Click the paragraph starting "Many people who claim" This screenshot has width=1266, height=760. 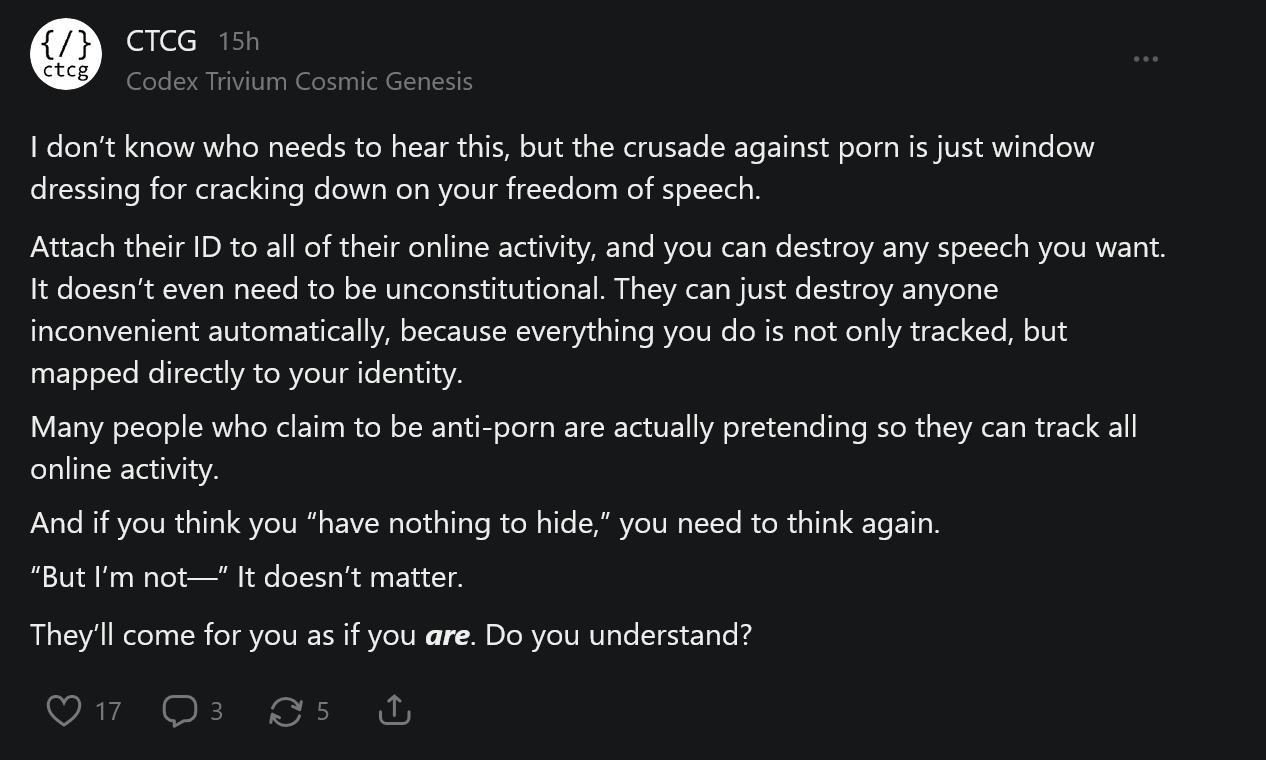[x=583, y=448]
